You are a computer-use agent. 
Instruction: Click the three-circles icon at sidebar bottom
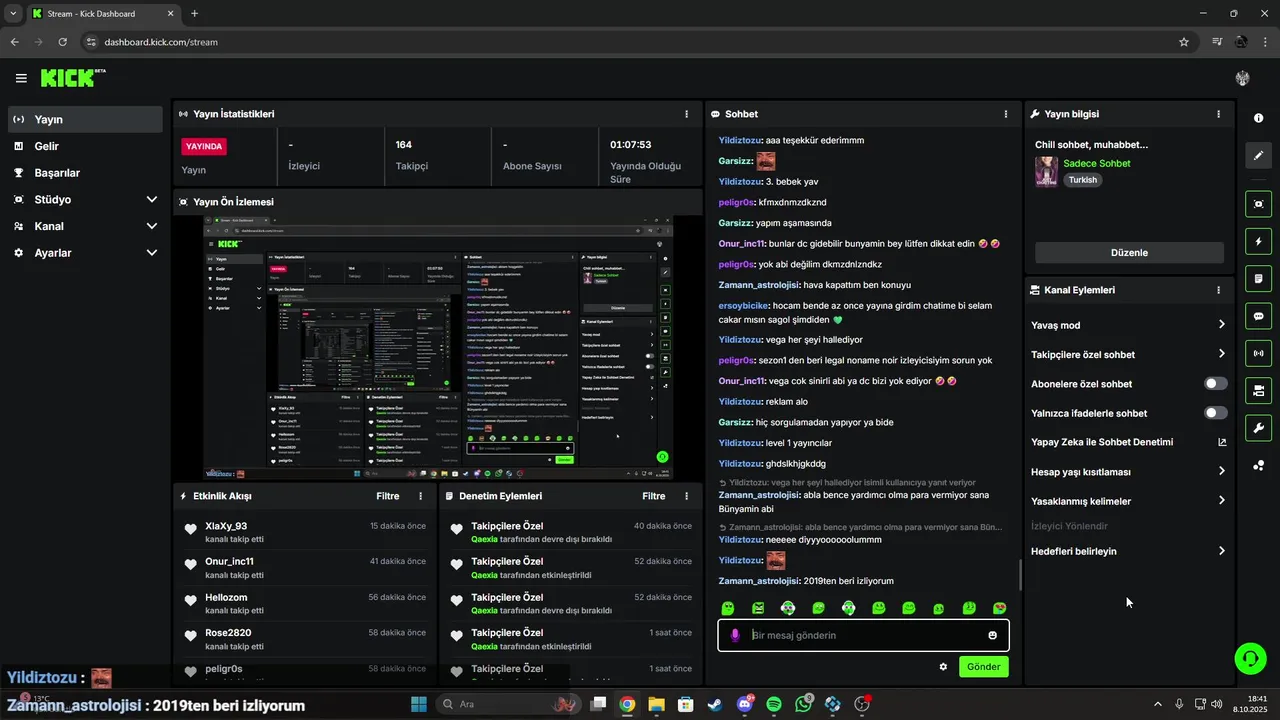coord(1258,465)
